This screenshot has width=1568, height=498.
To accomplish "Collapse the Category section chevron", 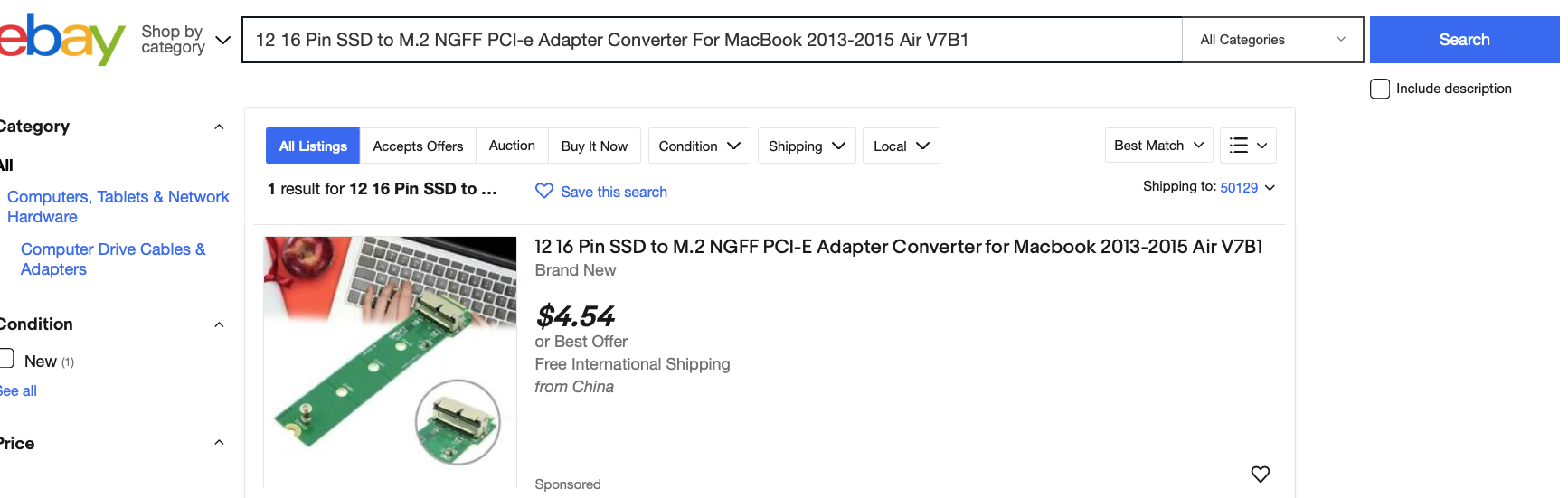I will tap(219, 127).
